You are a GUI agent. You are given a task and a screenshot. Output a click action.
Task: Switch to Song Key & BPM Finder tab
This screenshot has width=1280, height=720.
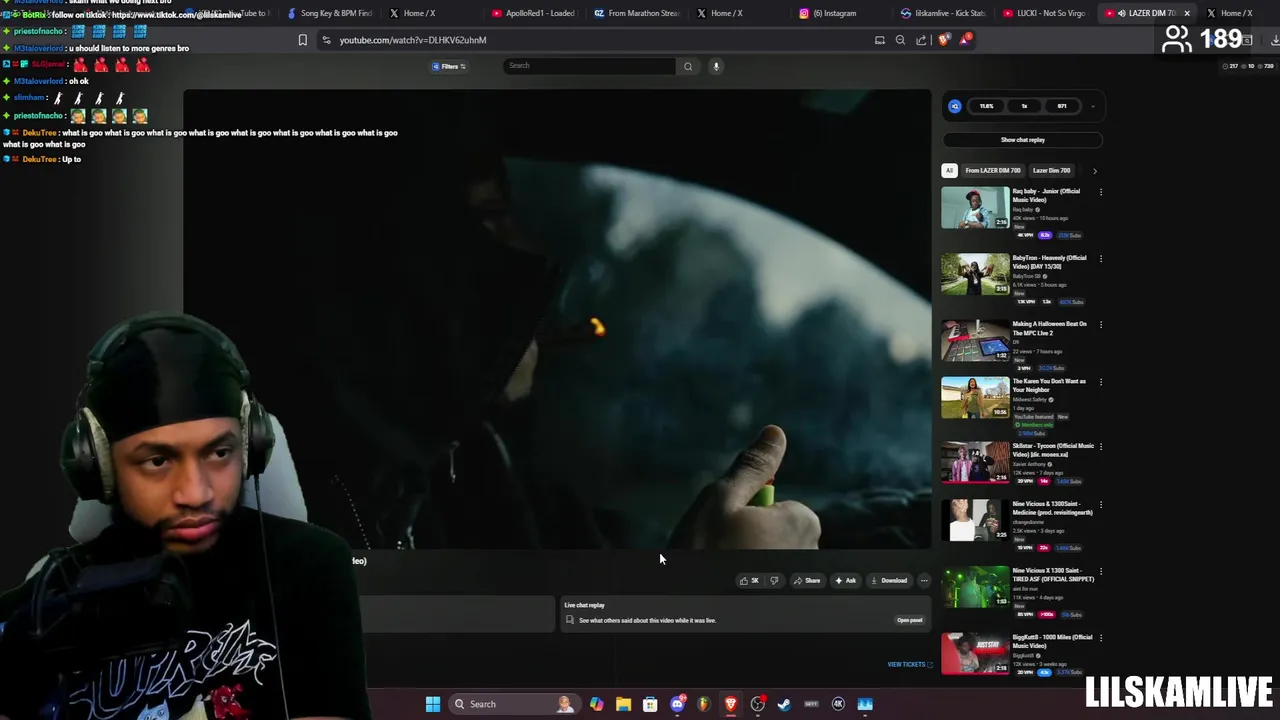click(x=330, y=13)
